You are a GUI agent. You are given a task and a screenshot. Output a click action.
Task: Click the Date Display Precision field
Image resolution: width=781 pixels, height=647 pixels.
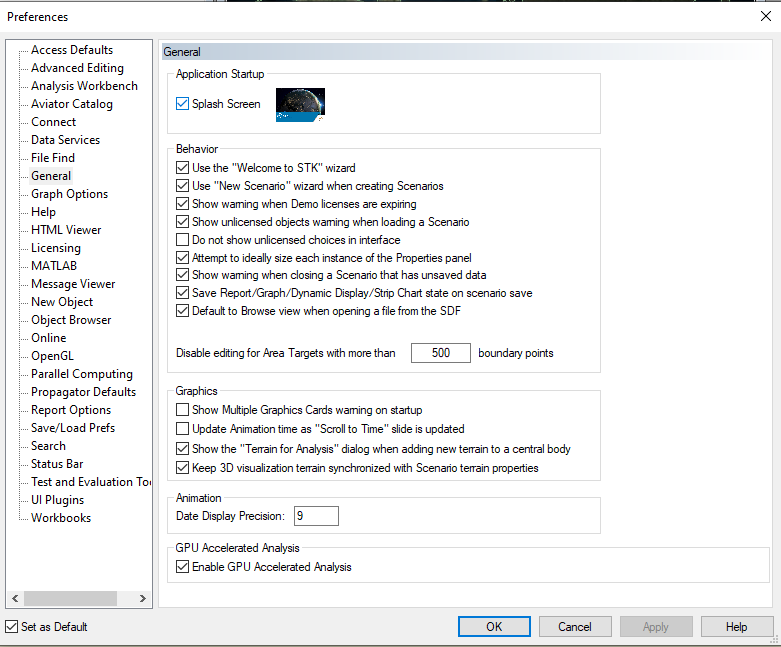[316, 516]
